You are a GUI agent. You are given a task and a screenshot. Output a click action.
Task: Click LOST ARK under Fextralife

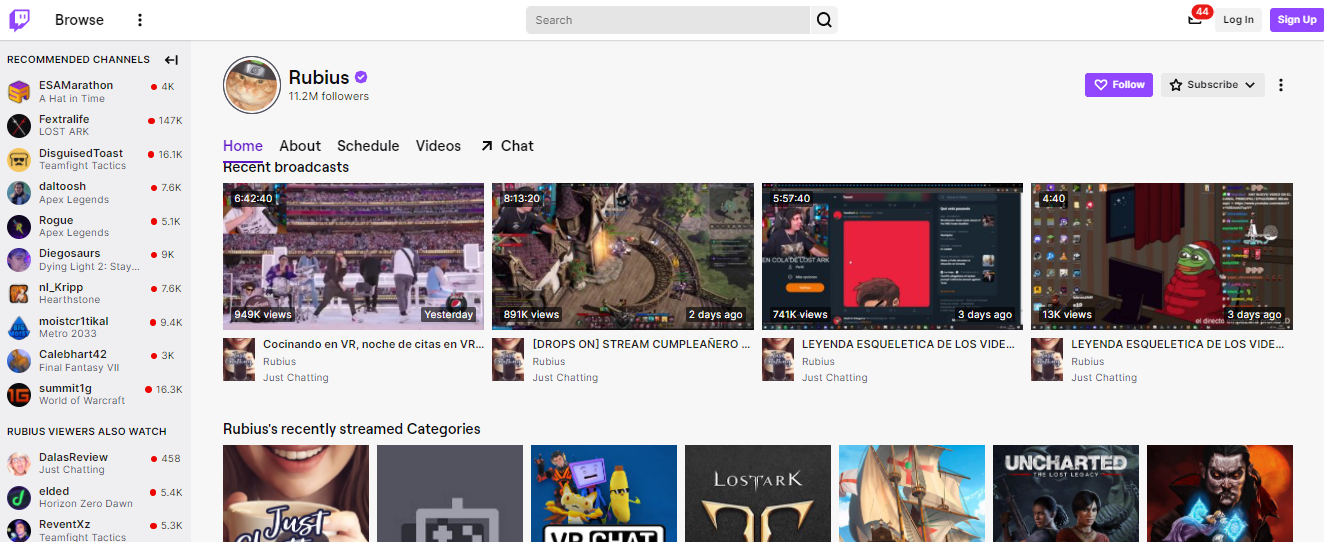(65, 132)
